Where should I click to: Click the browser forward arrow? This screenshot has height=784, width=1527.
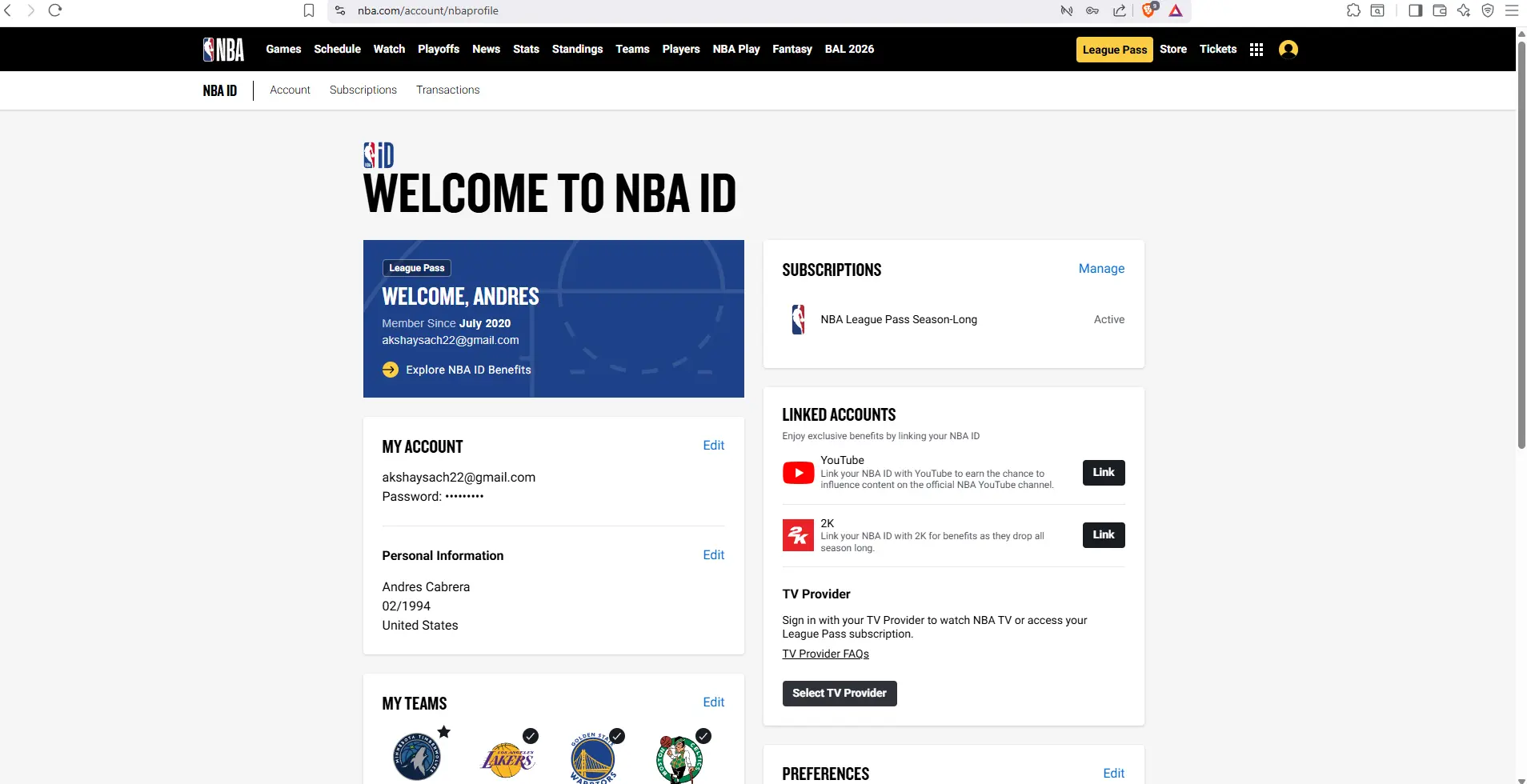31,10
